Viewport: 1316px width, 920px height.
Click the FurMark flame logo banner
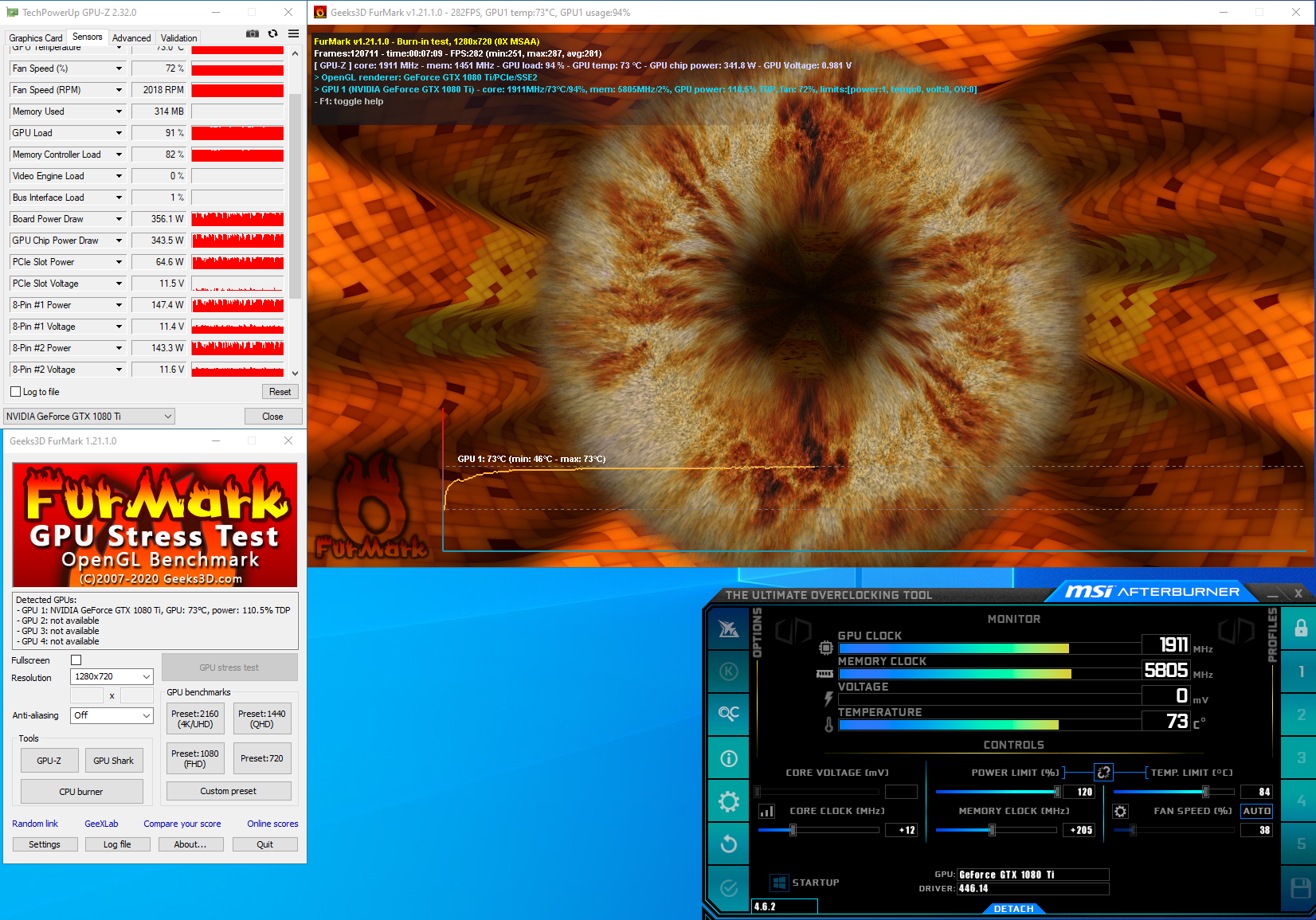pyautogui.click(x=155, y=524)
